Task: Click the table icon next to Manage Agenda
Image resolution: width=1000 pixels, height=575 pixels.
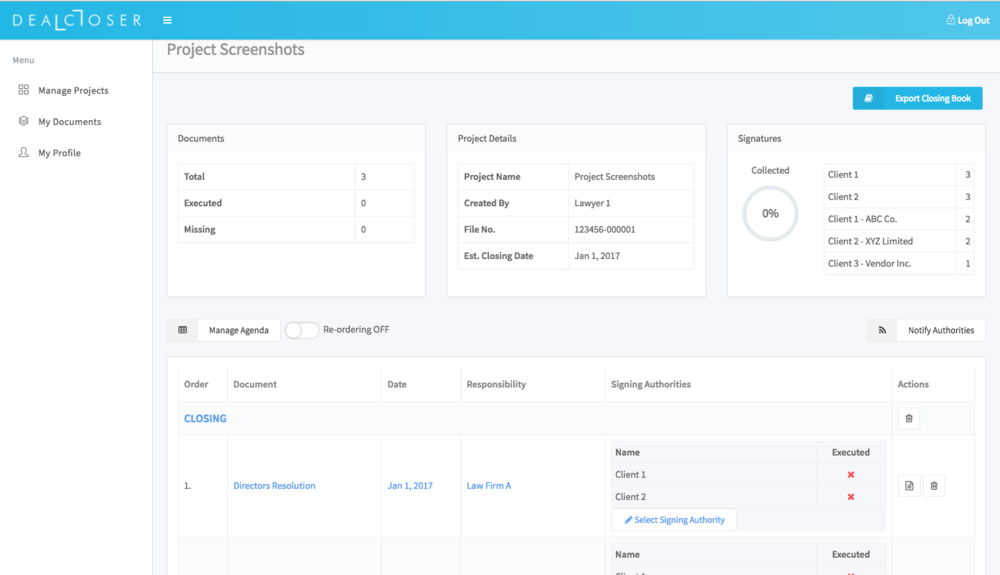Action: [182, 330]
